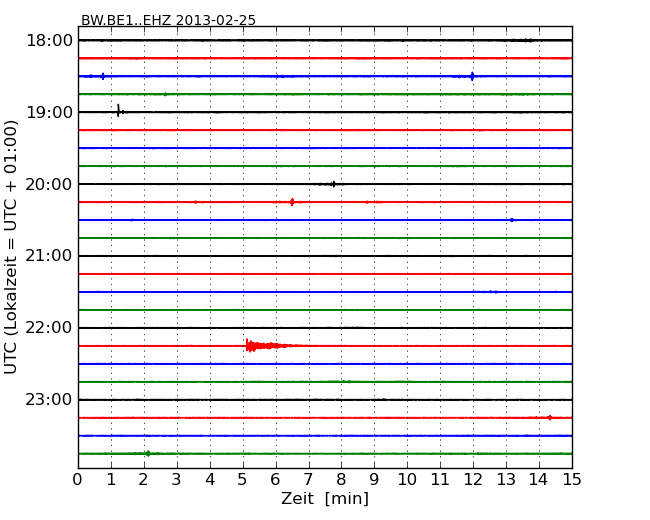The height and width of the screenshot is (520, 650).
Task: Click the x-axis tick label 0
Action: [x=78, y=479]
